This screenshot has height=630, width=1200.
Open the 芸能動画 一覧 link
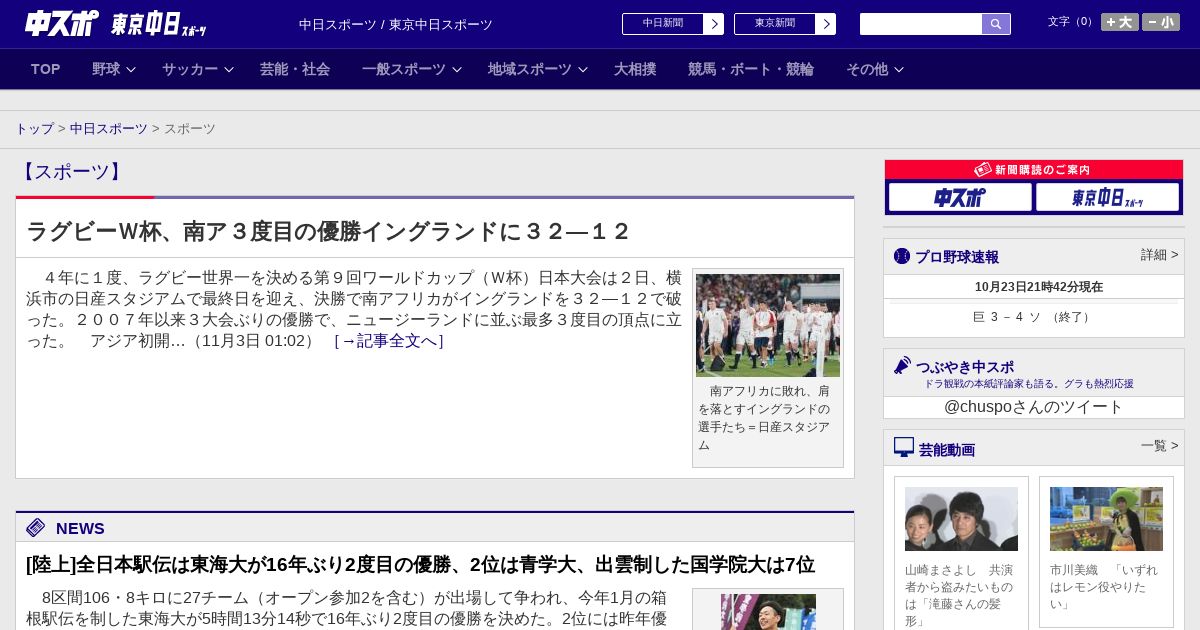[x=1159, y=446]
